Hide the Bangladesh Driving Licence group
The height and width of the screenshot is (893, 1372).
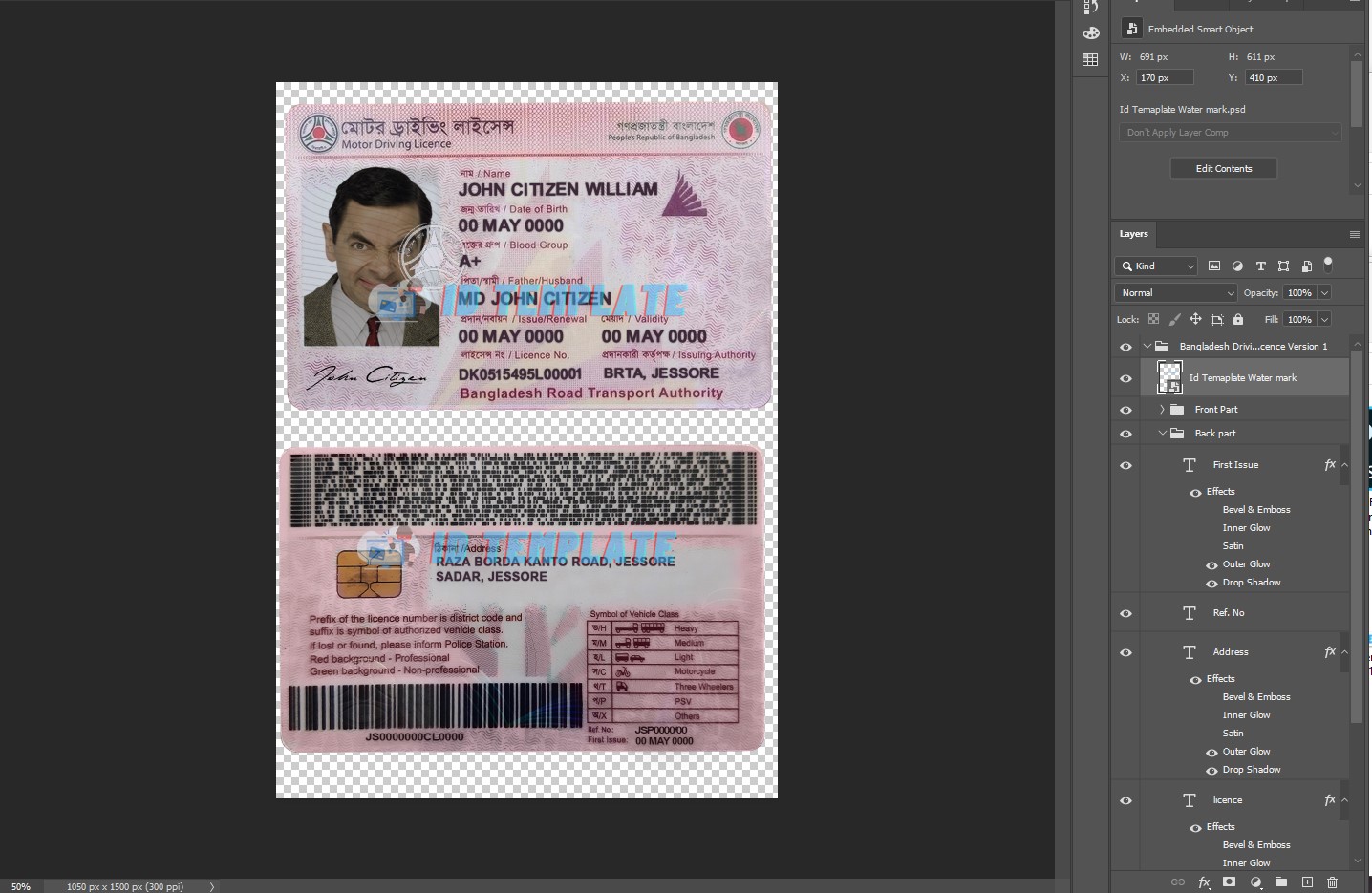coord(1125,347)
